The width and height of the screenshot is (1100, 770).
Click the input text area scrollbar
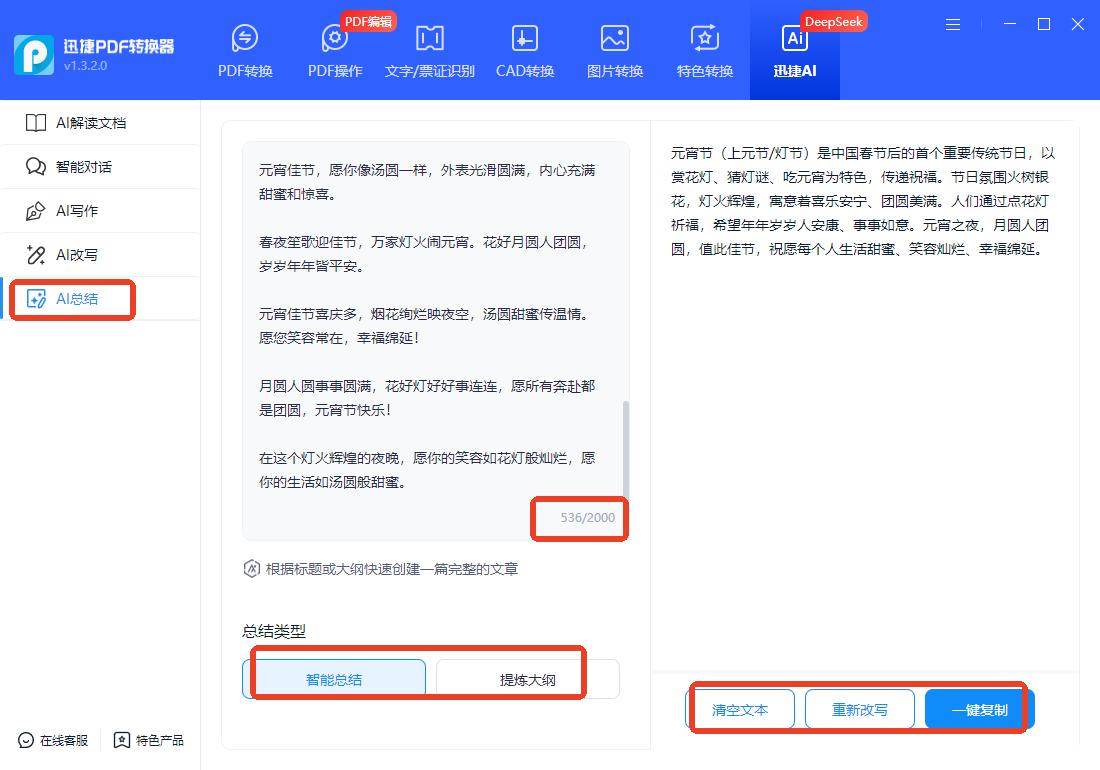(x=626, y=450)
